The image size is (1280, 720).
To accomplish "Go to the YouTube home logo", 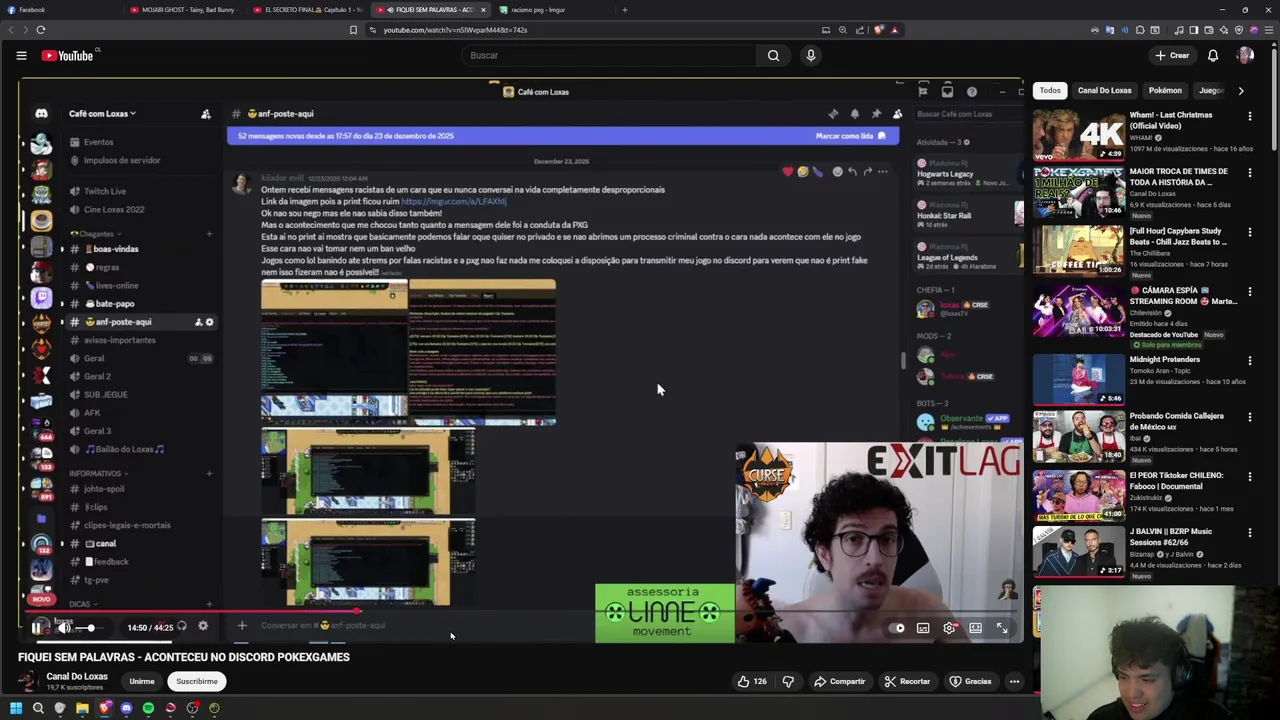I will (67, 56).
